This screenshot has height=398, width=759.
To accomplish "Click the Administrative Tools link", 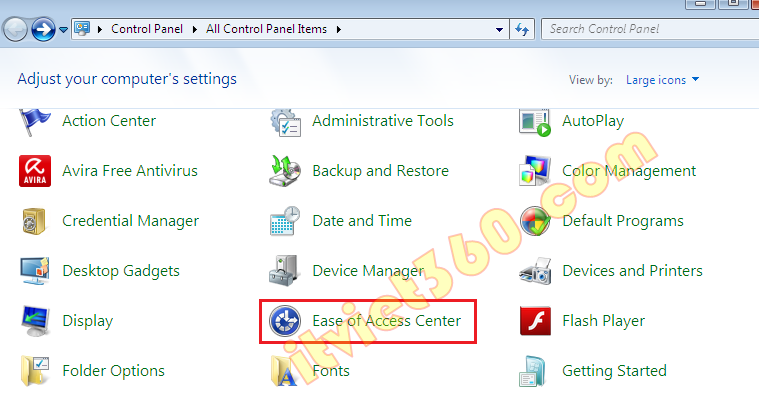I will tap(383, 121).
